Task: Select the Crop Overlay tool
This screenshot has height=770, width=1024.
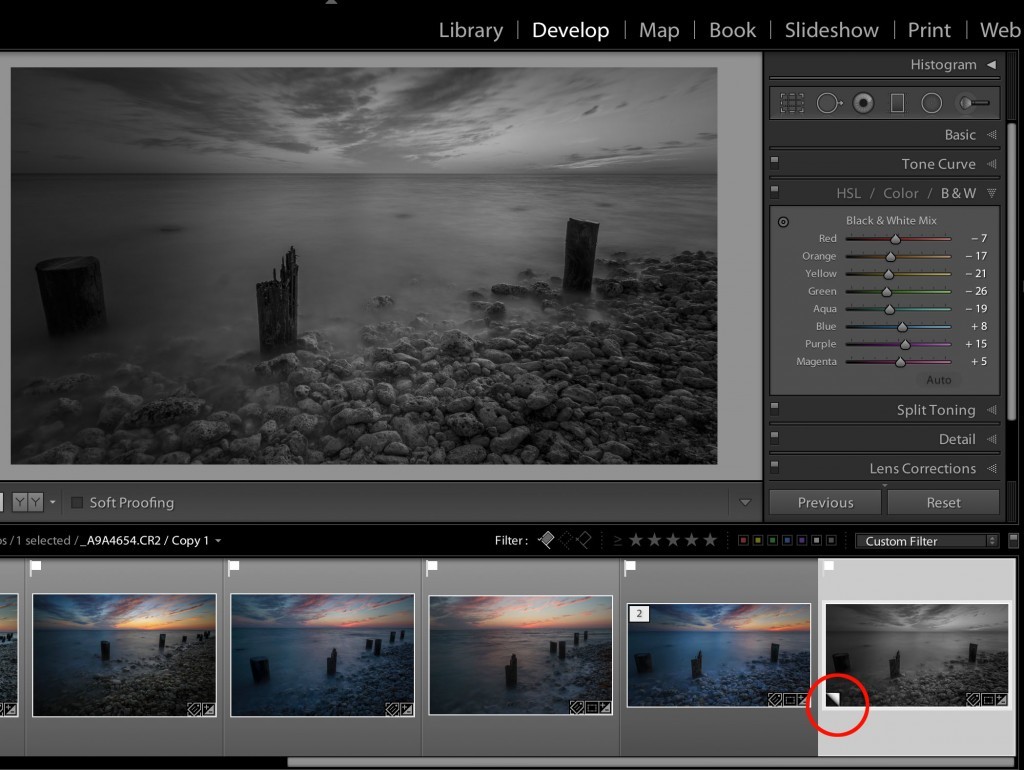Action: pyautogui.click(x=790, y=102)
